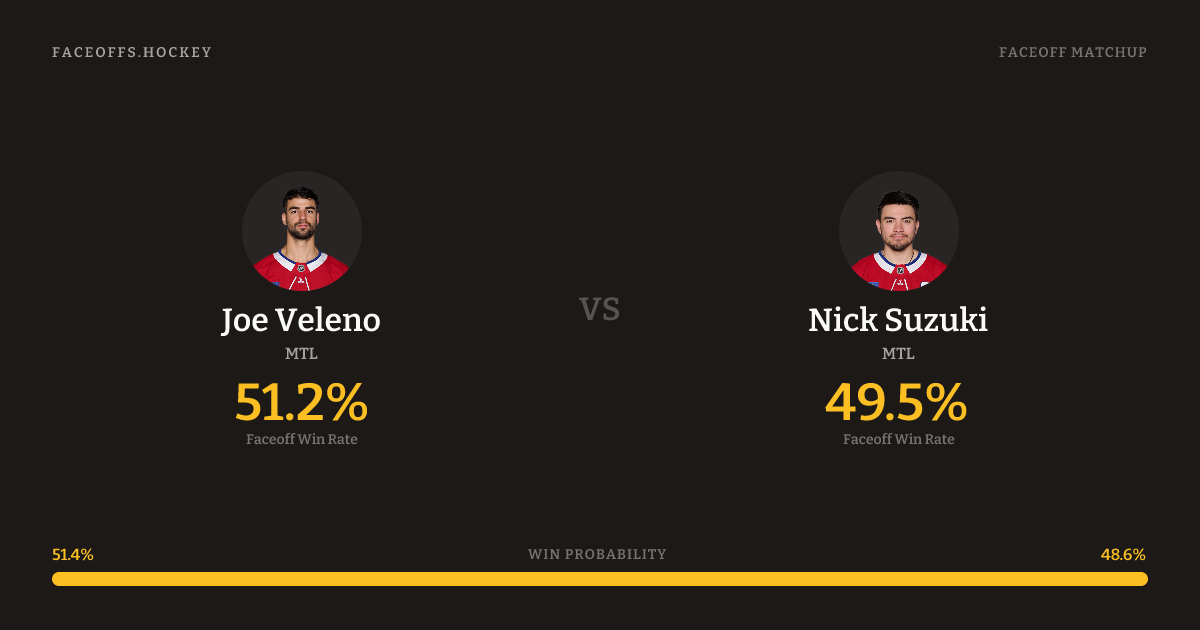Click the NHL shield on Suzuki's jersey collar
1200x630 pixels.
tap(900, 269)
